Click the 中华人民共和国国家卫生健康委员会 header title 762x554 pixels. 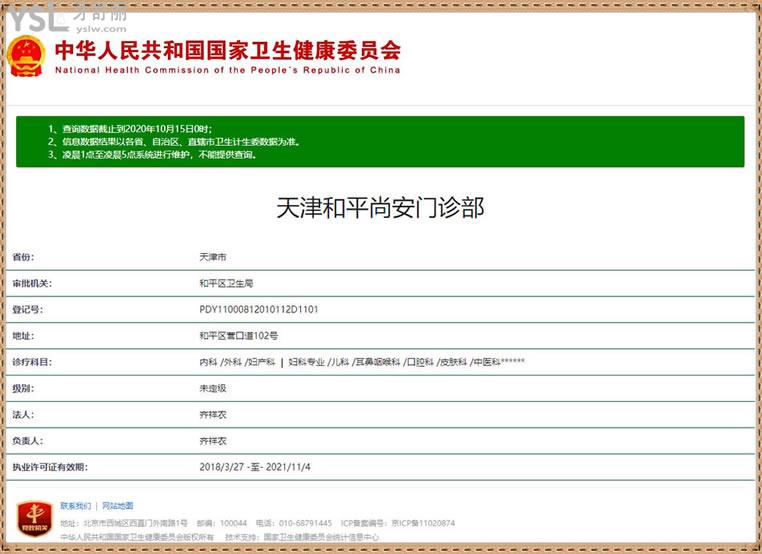(x=228, y=51)
